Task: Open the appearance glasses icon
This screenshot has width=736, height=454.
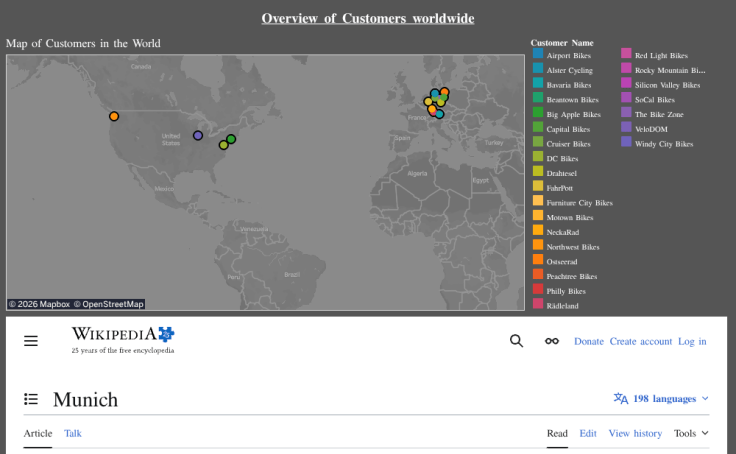Action: [552, 341]
